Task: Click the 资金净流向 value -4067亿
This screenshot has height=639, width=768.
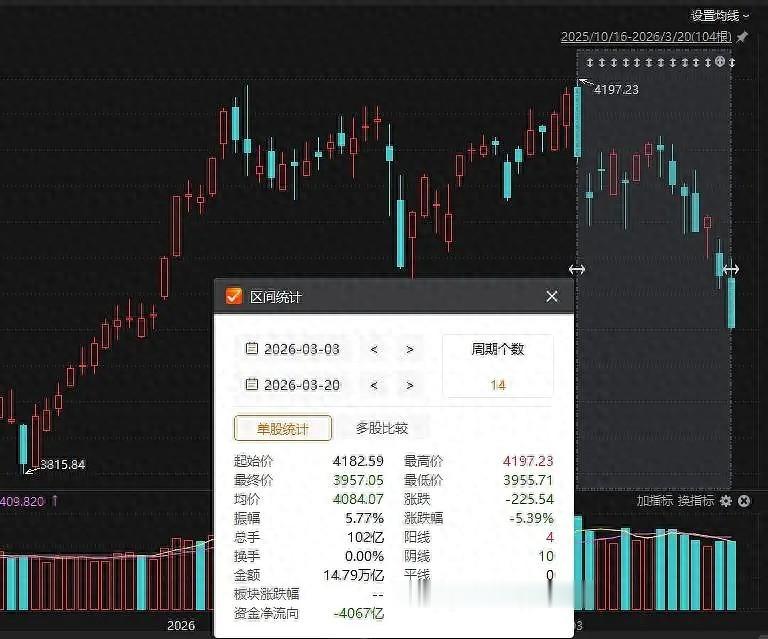Action: tap(359, 613)
